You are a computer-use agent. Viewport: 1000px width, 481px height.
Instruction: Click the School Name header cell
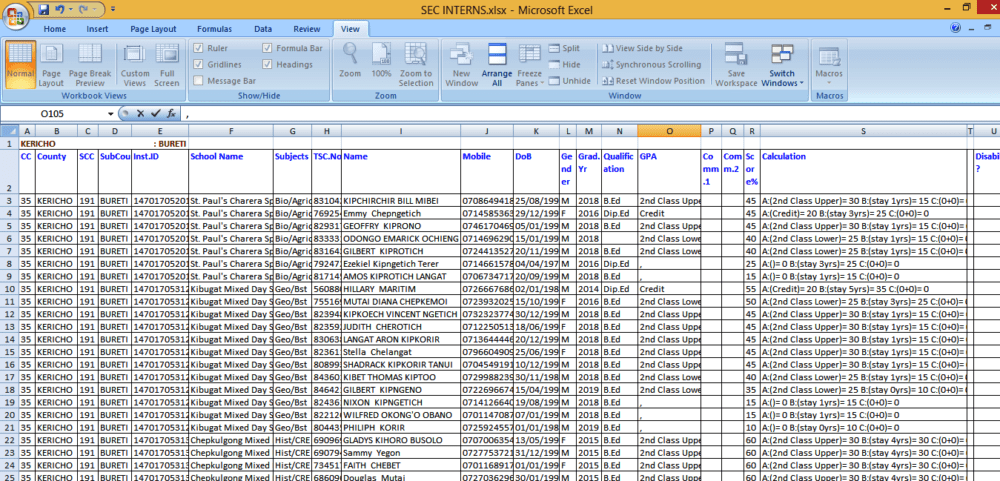[231, 172]
